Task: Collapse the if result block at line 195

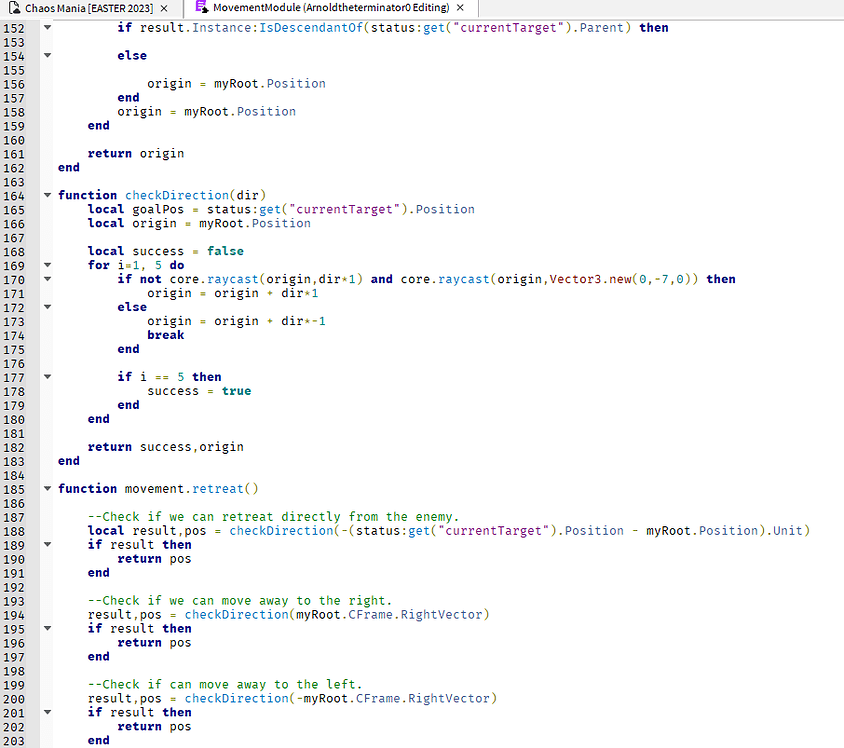Action: coord(46,628)
